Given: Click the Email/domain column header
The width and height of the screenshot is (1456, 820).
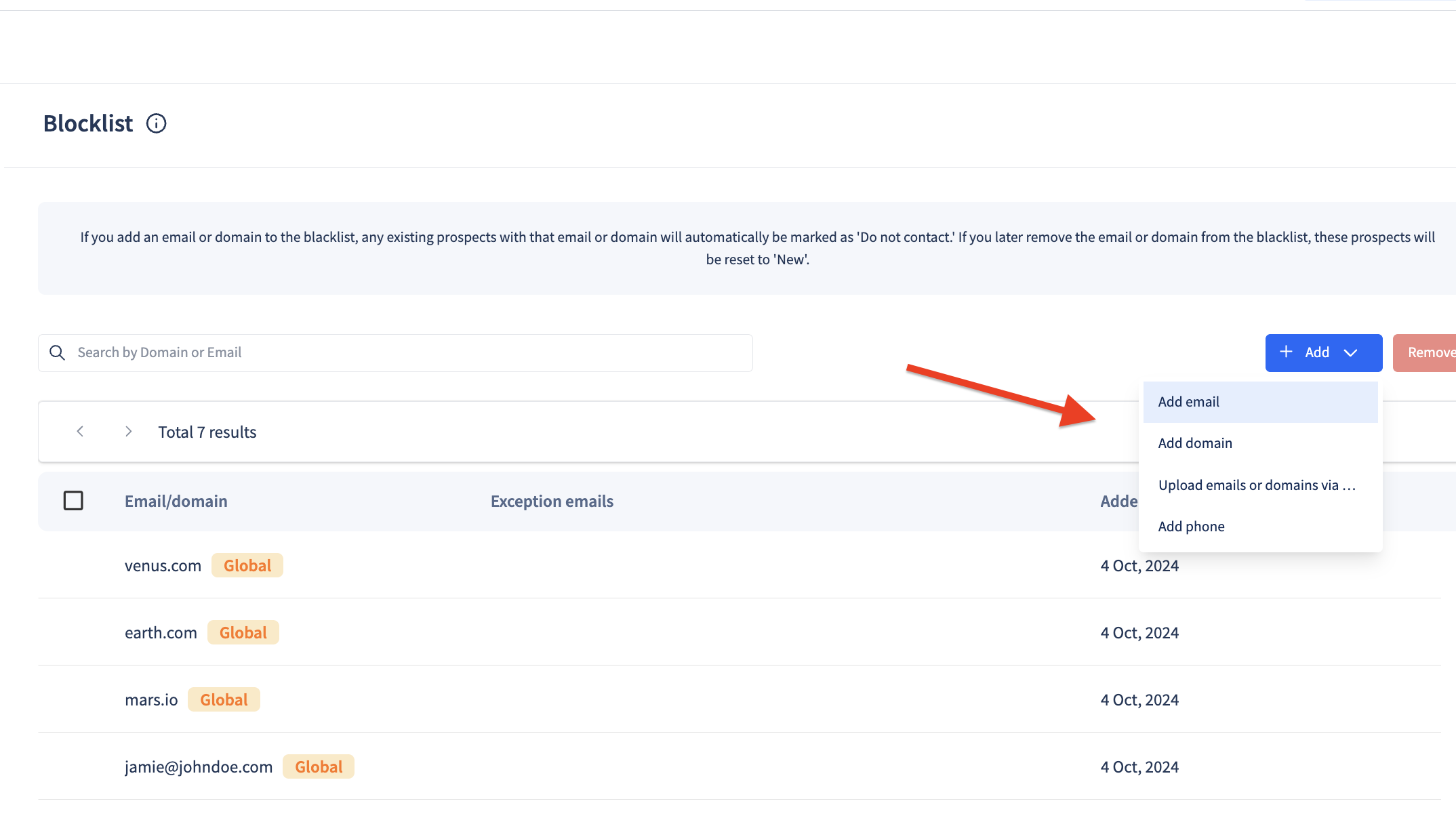Looking at the screenshot, I should coord(176,501).
